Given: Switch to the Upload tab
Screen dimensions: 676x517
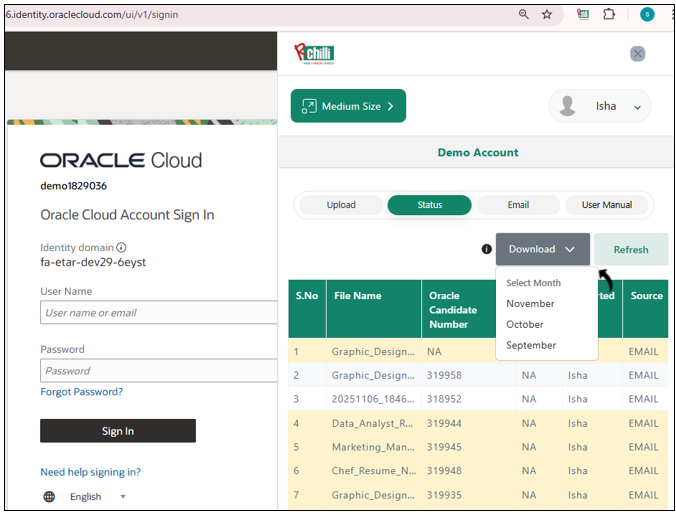Looking at the screenshot, I should click(341, 205).
